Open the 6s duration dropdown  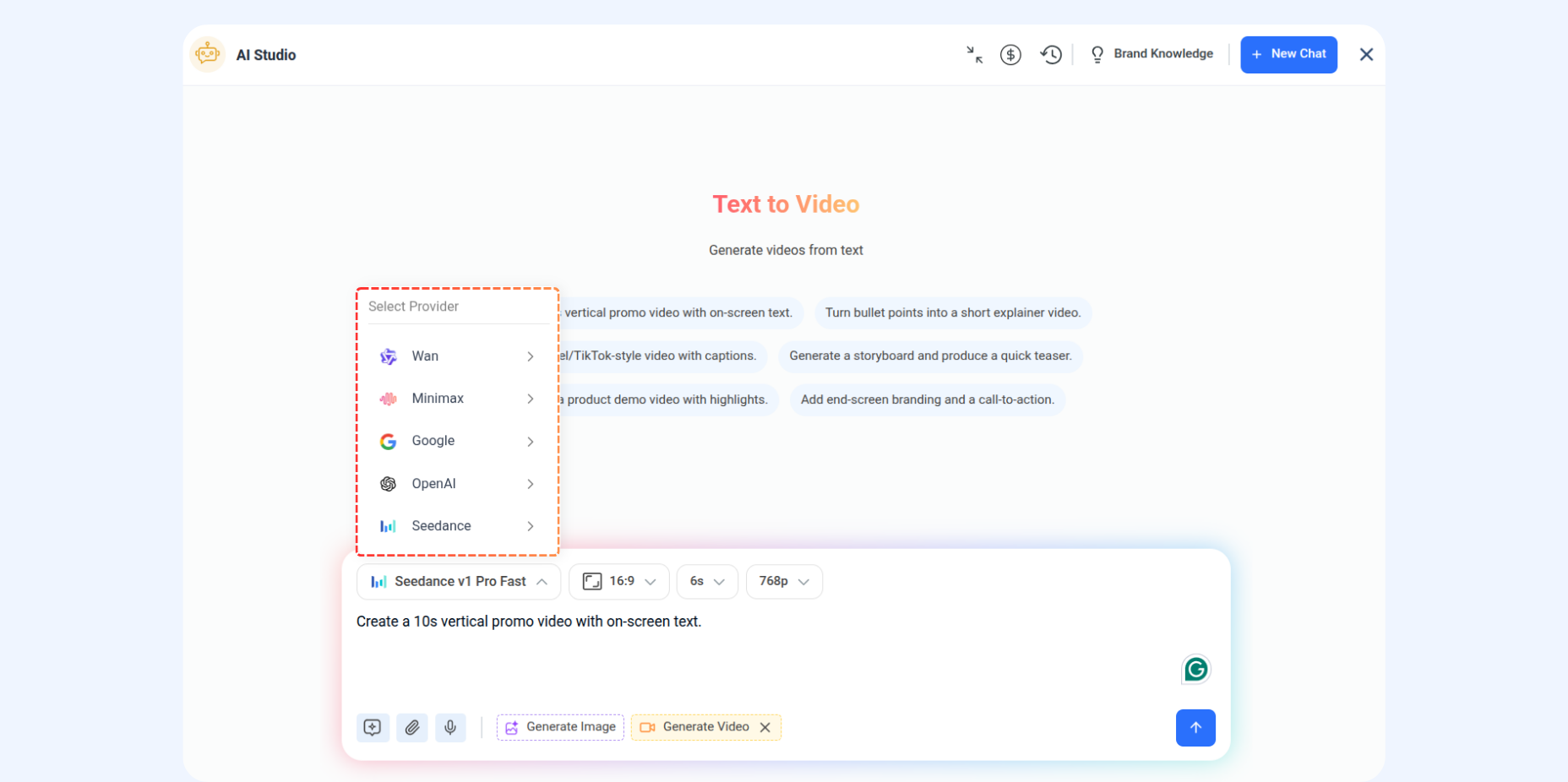click(707, 582)
